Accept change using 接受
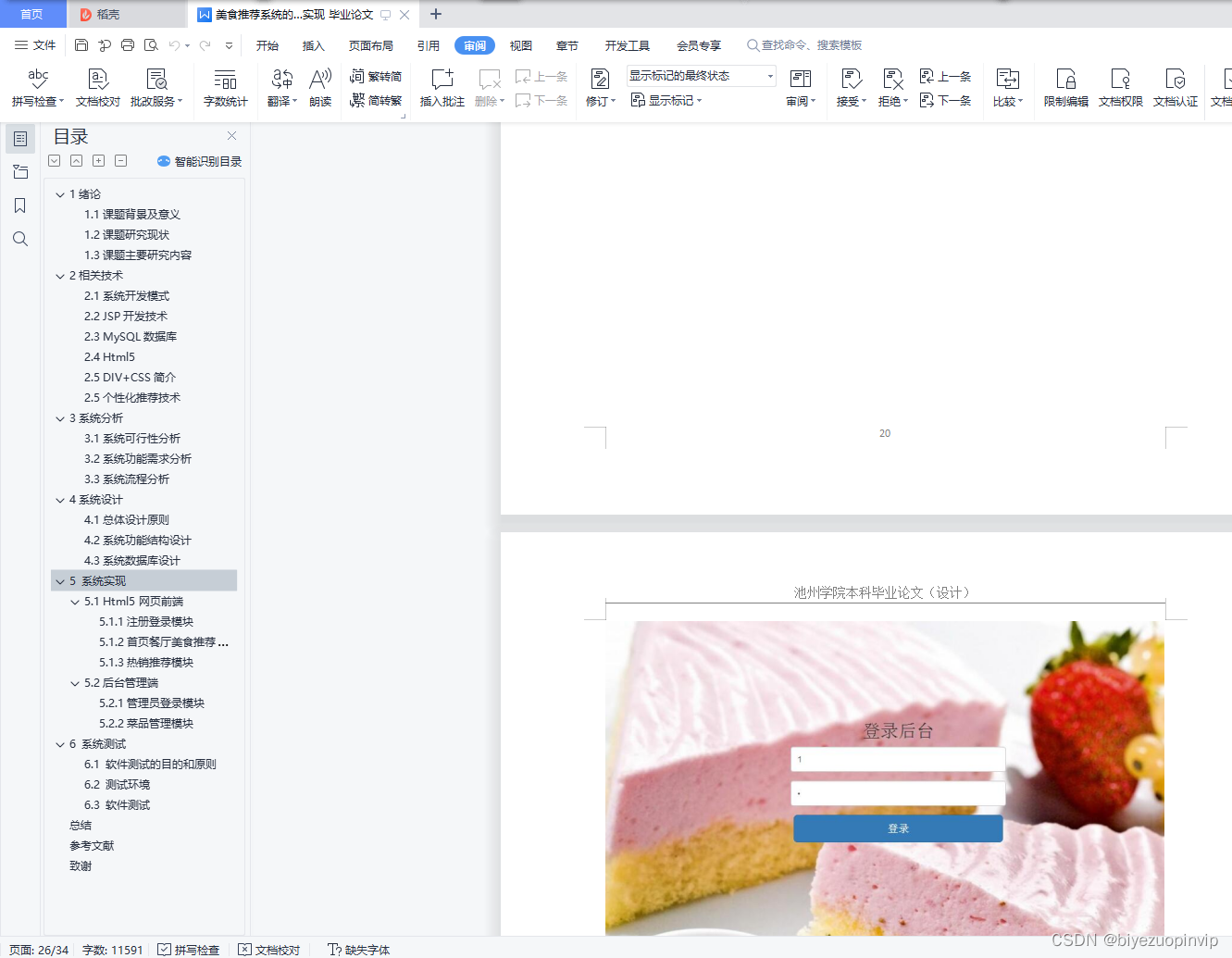This screenshot has height=958, width=1232. click(851, 87)
